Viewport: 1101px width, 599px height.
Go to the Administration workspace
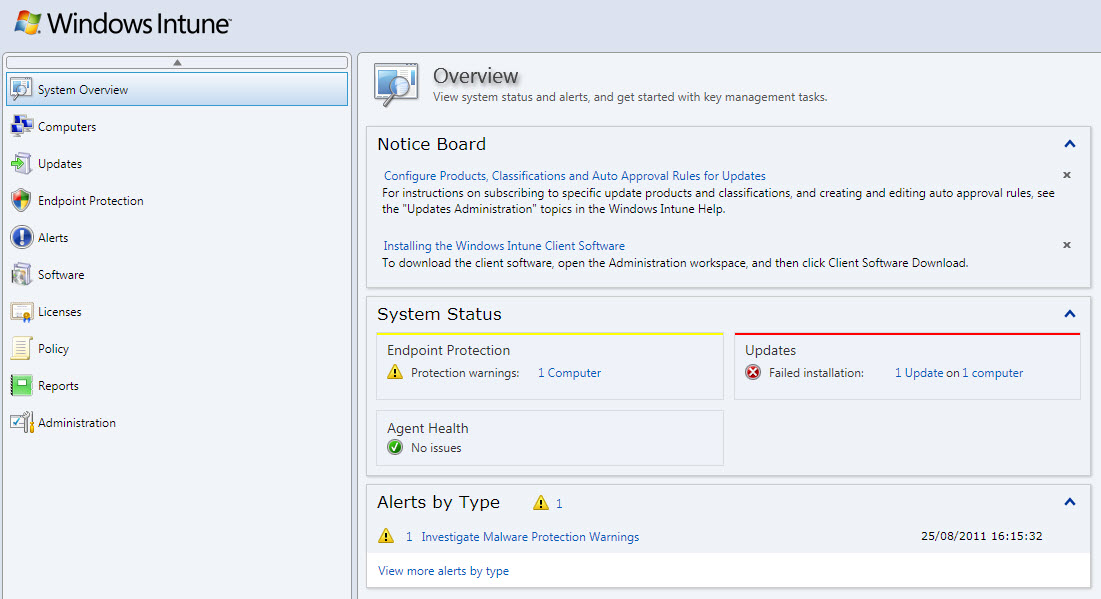tap(177, 423)
